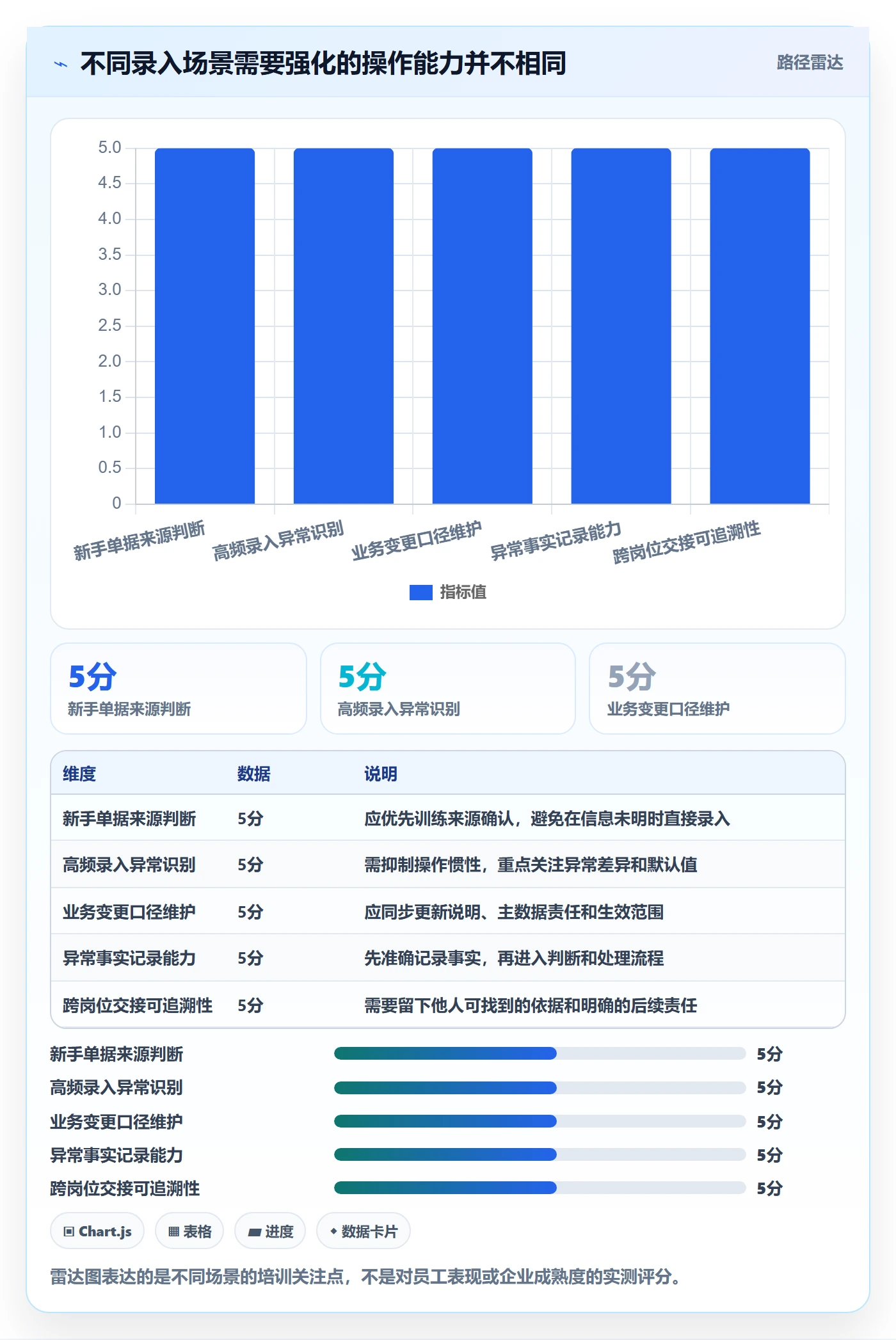Open the 5分 新手单据来源判断 data card
Image resolution: width=896 pixels, height=1340 pixels.
(x=179, y=689)
